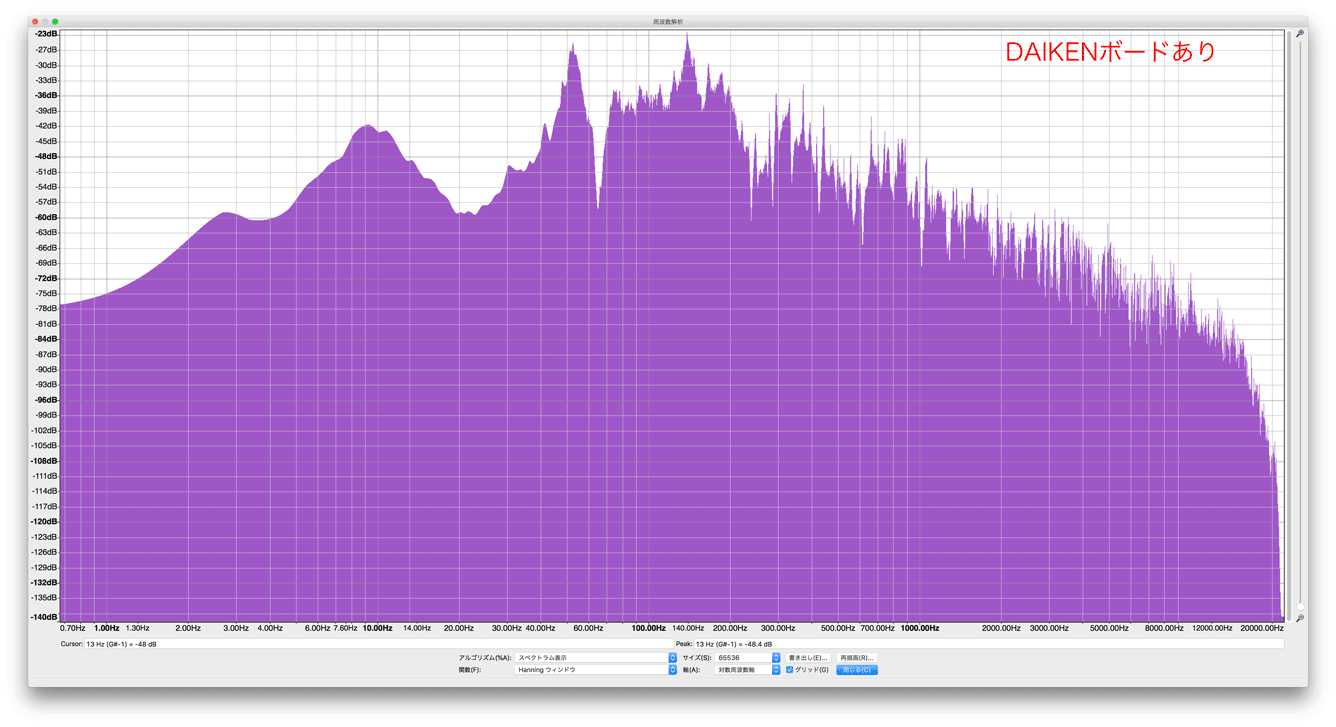Click the 20000.00Hz frequency axis label
1336x727 pixels.
click(x=1261, y=628)
